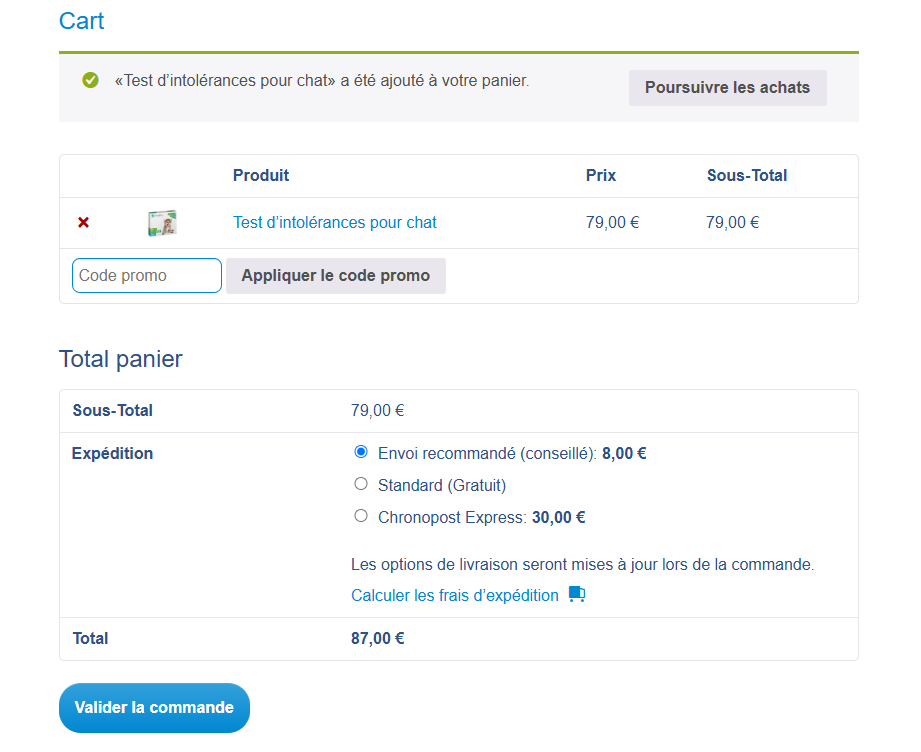The width and height of the screenshot is (921, 752).
Task: Choose the Standard (Gratuit) shipping radio button
Action: coord(361,484)
